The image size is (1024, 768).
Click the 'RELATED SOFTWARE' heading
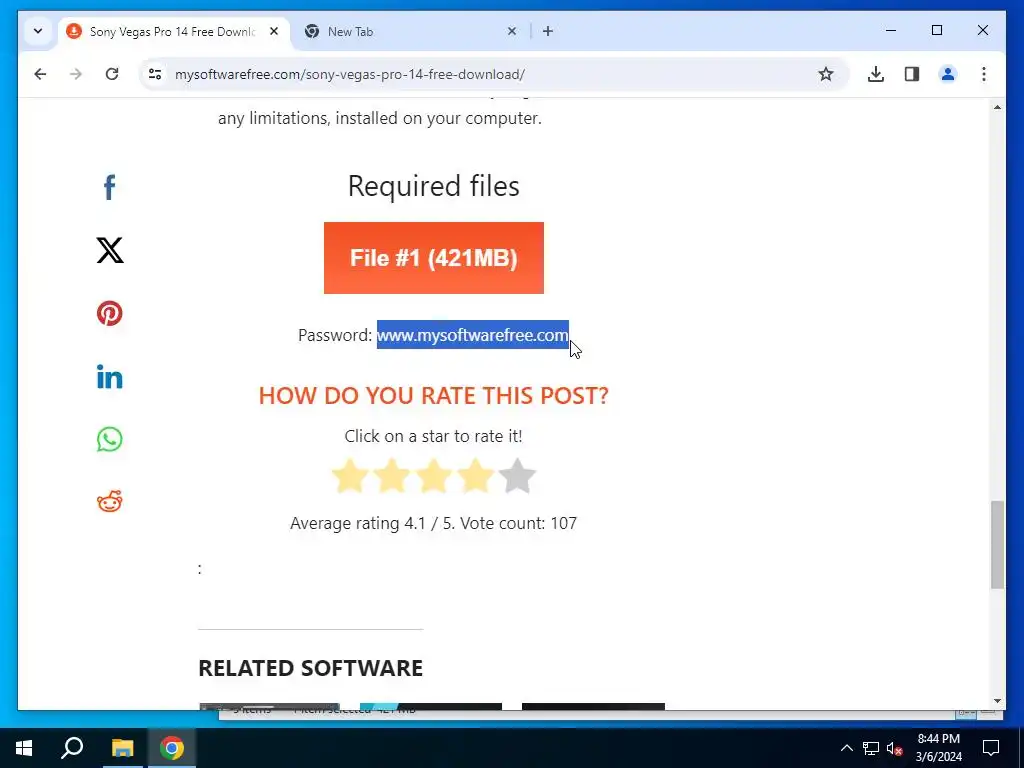coord(311,668)
